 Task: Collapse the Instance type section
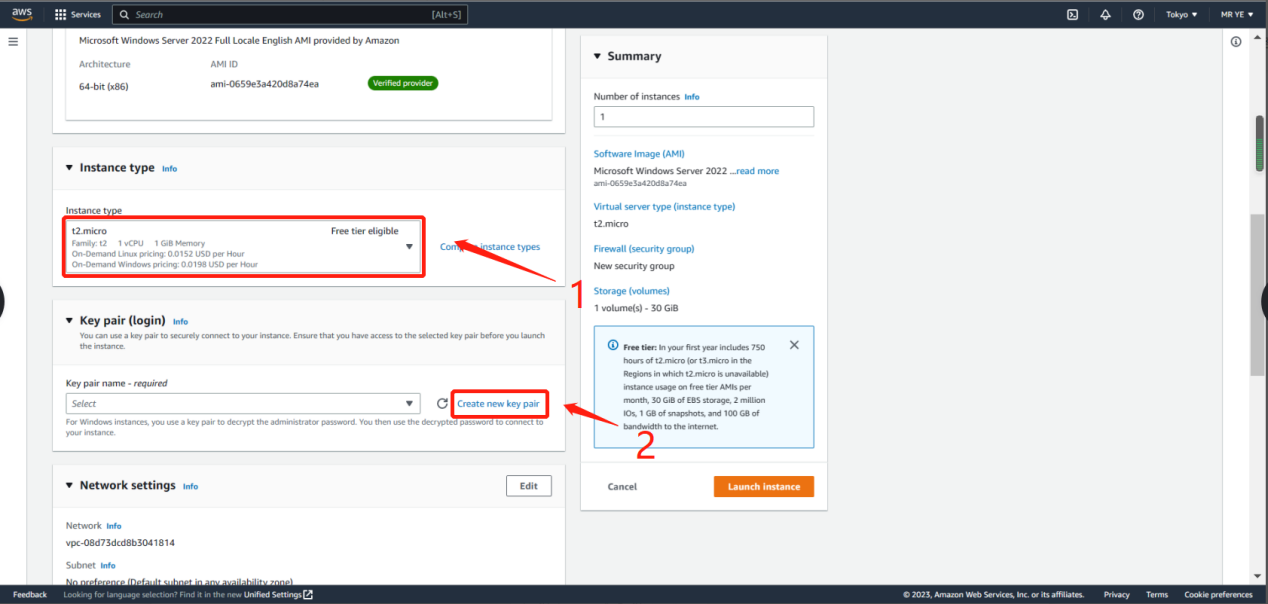point(69,168)
